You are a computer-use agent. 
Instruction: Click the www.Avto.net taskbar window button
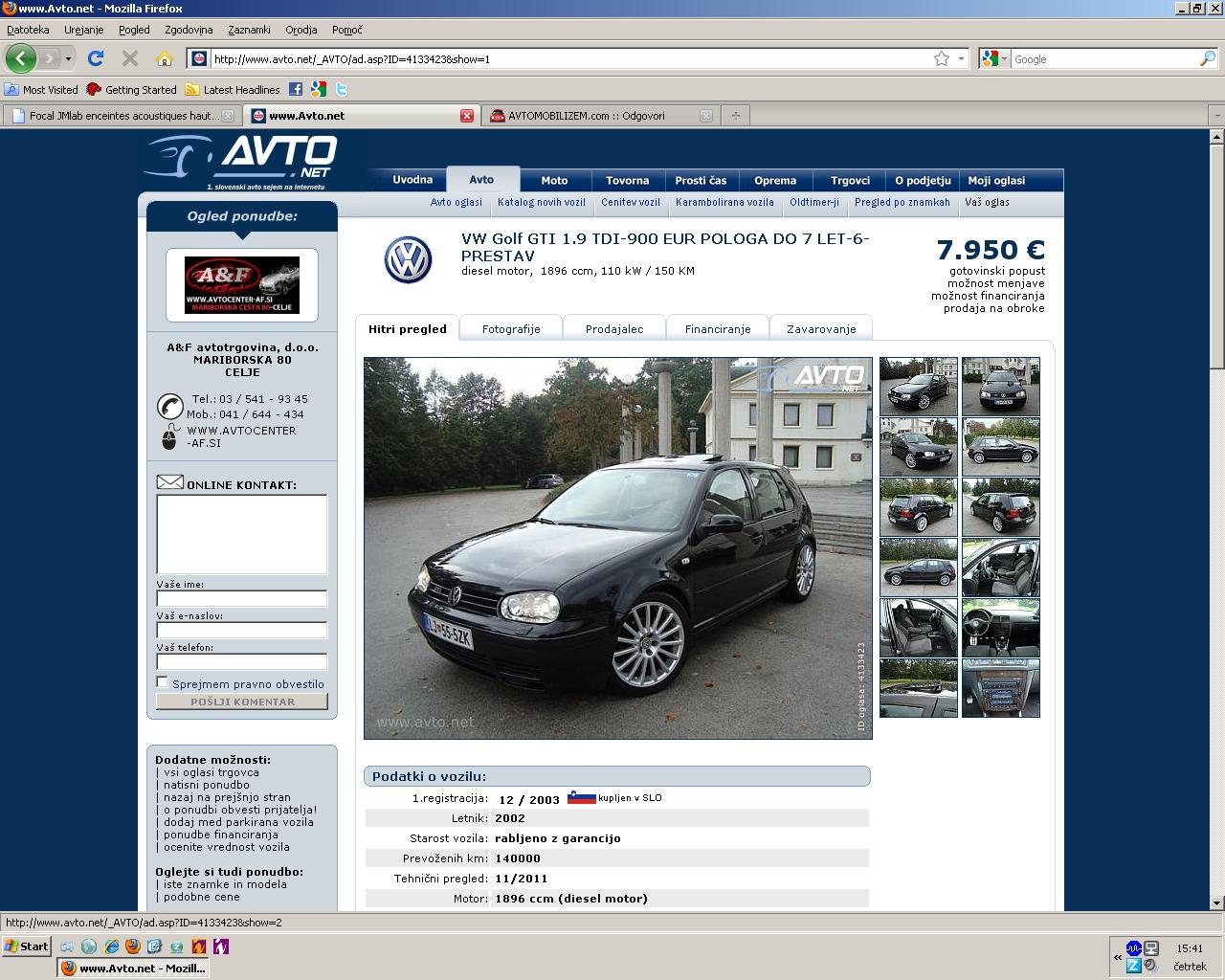133,968
